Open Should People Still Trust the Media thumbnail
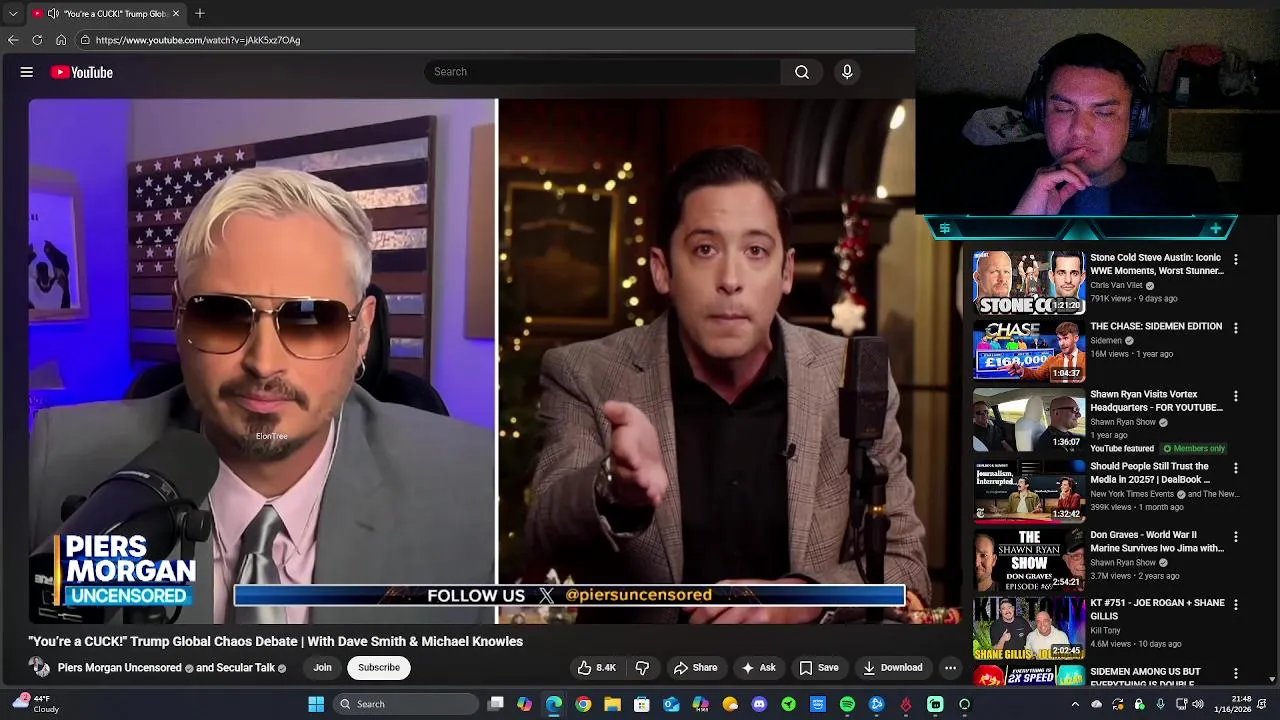The width and height of the screenshot is (1280, 720). point(1029,491)
